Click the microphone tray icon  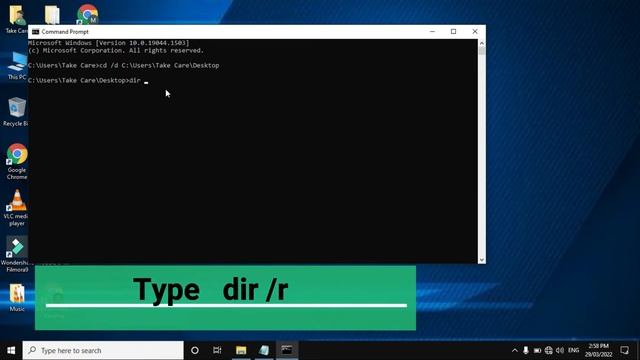coord(526,350)
